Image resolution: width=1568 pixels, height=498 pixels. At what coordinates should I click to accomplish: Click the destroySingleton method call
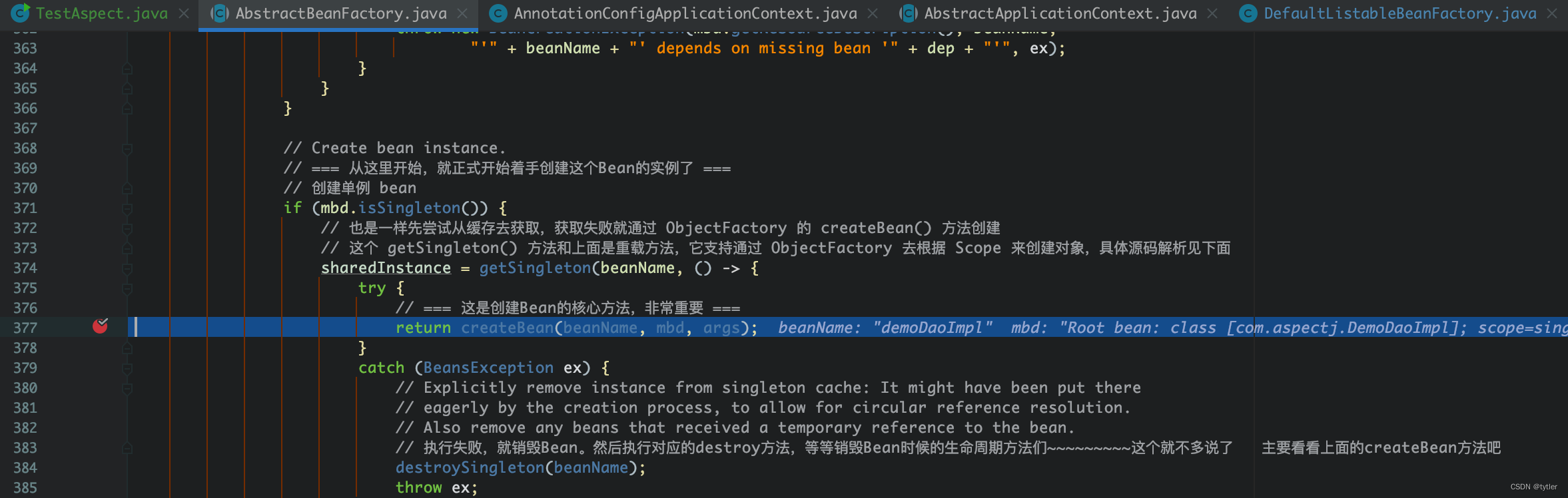click(x=470, y=467)
